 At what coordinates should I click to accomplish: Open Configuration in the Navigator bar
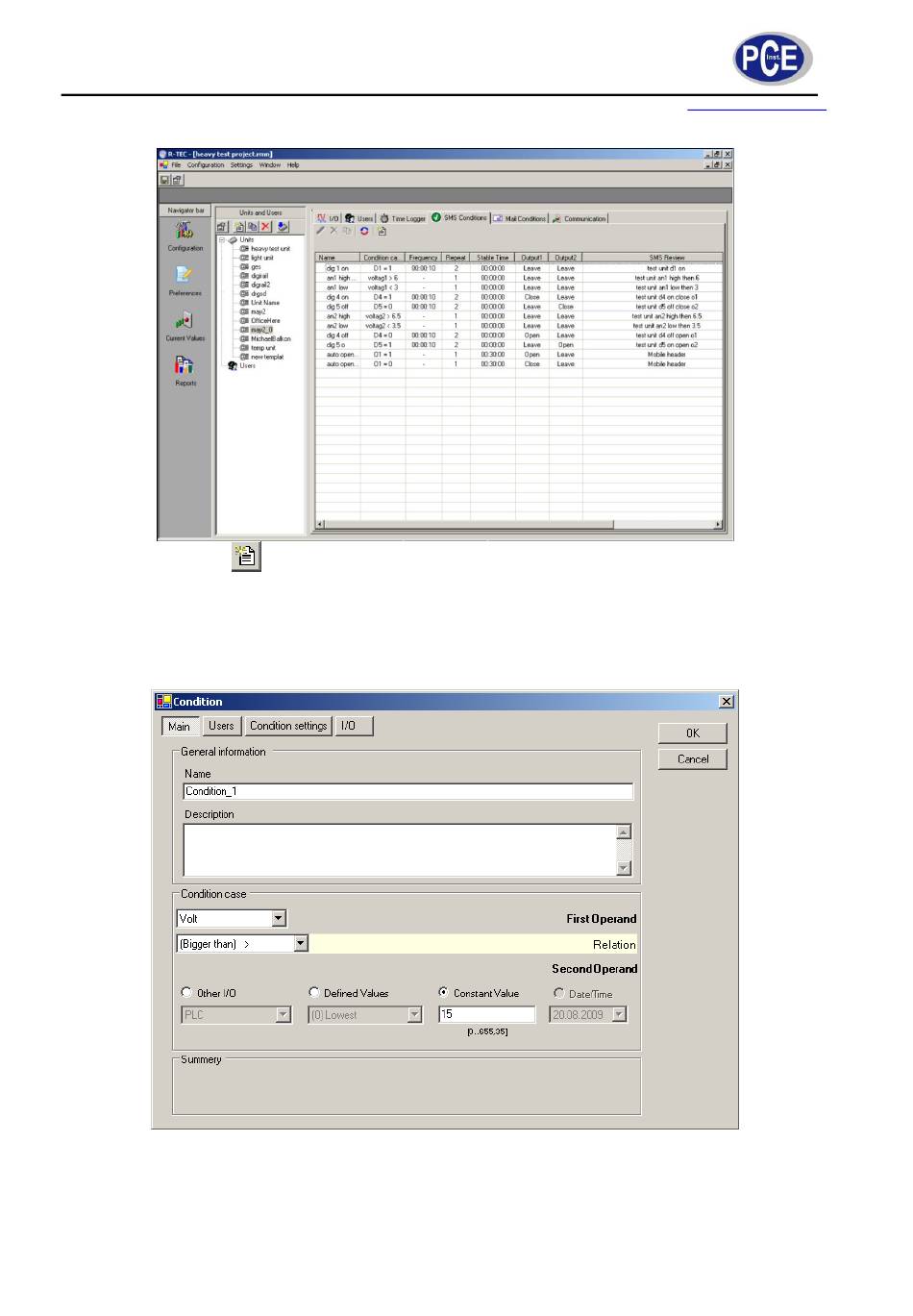[185, 236]
